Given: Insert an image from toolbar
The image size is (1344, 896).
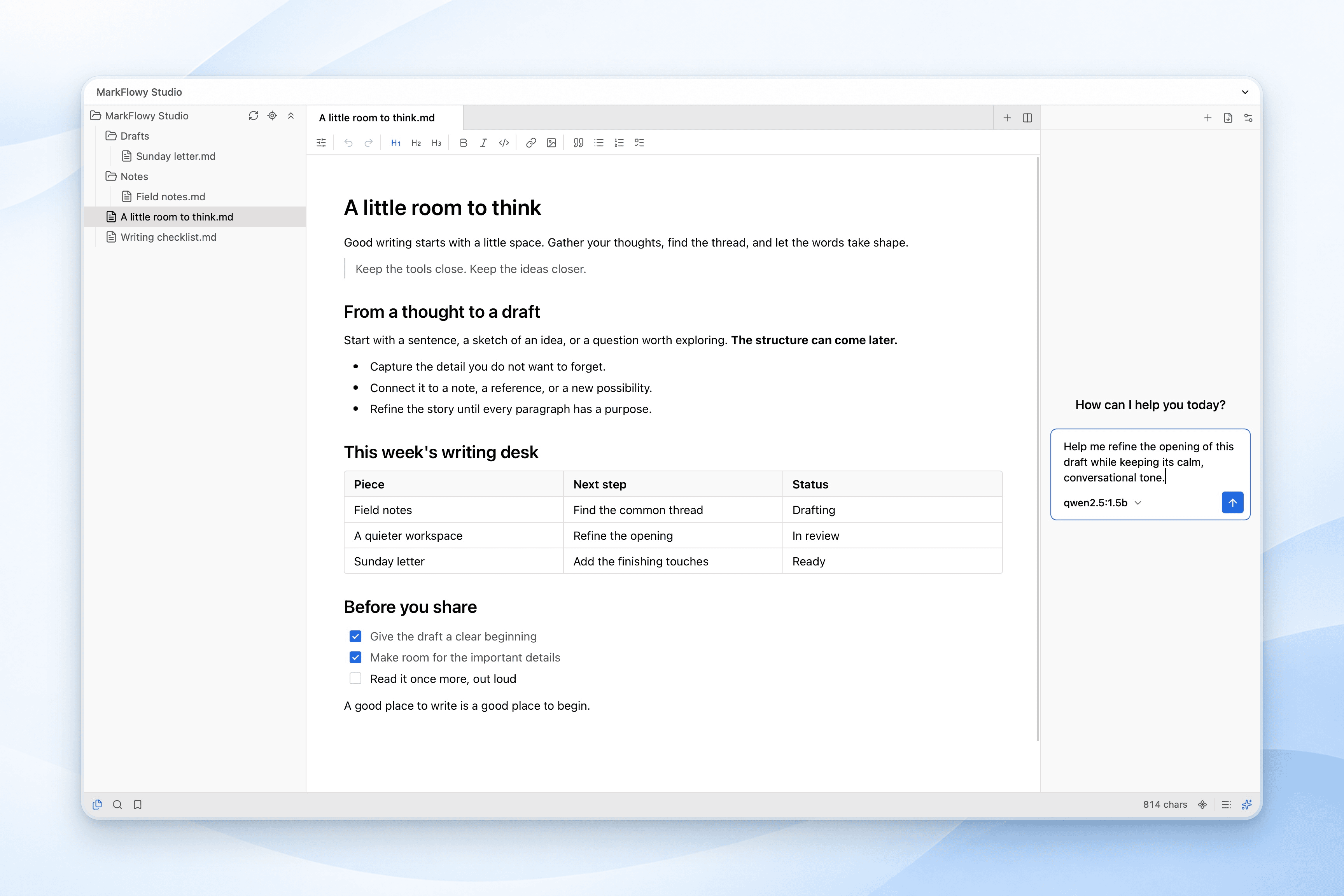Looking at the screenshot, I should (x=551, y=143).
